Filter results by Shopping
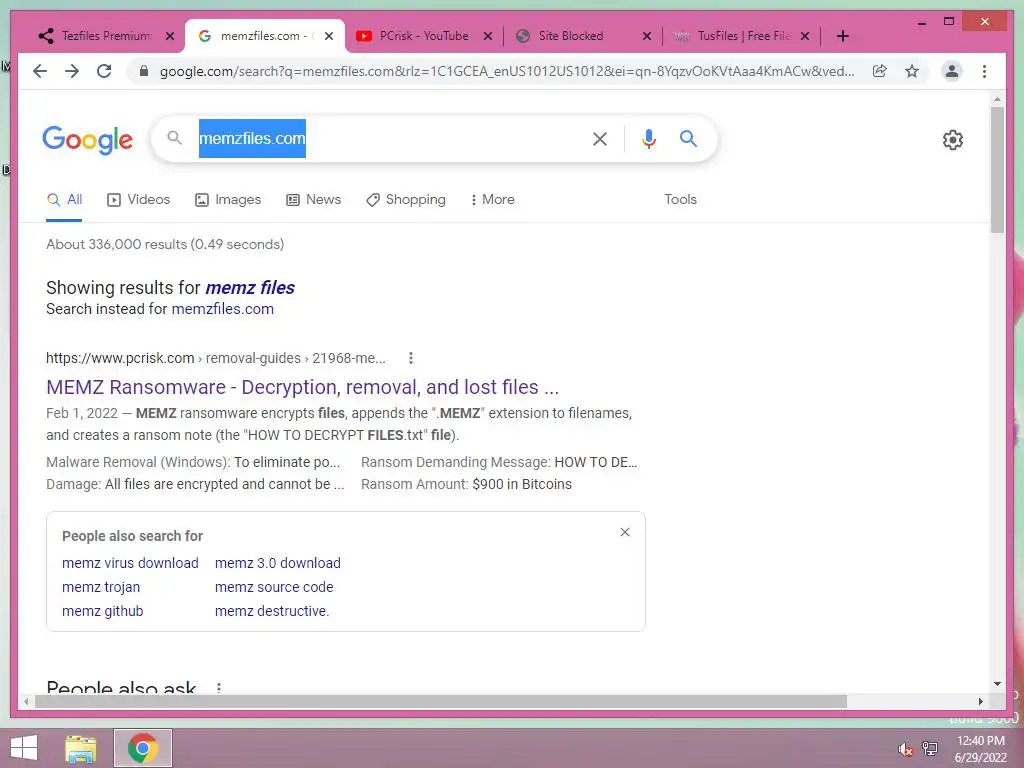Viewport: 1024px width, 768px height. (x=406, y=200)
